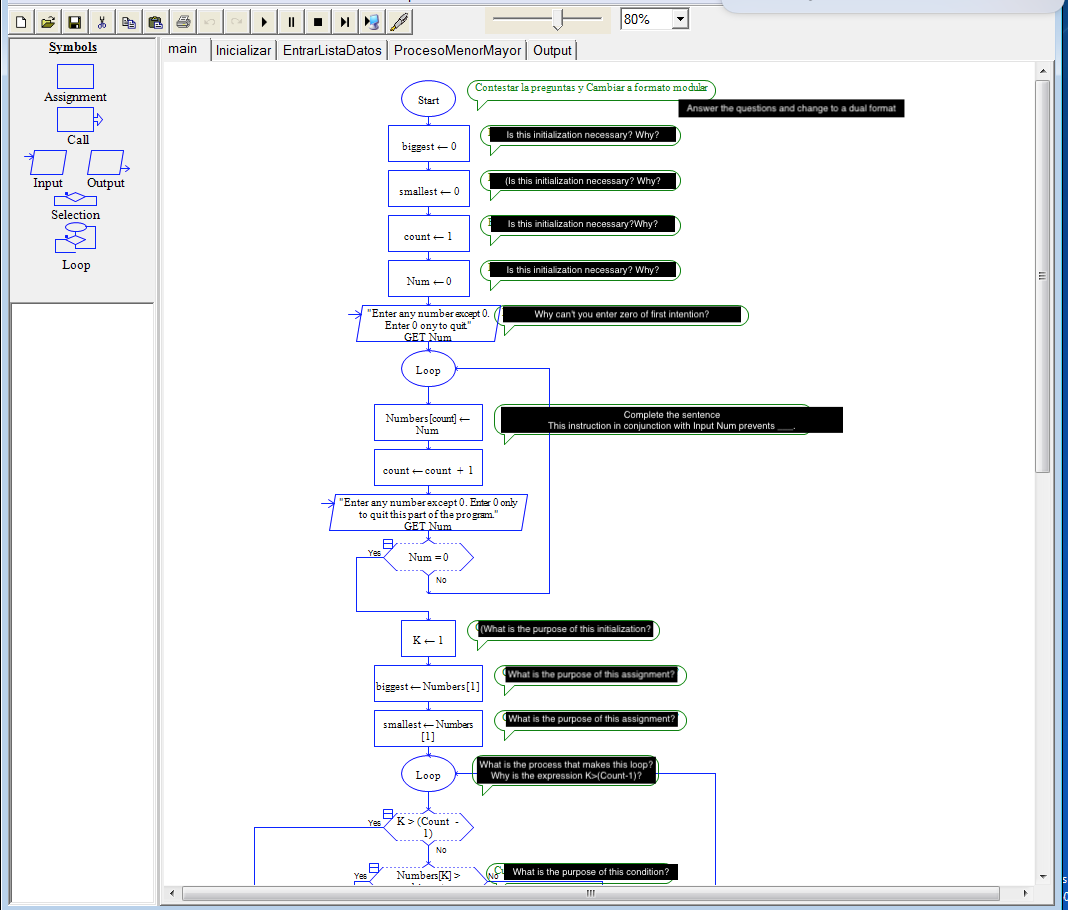This screenshot has height=910, width=1068.
Task: Open the Inicializar subchart tab
Action: coord(243,49)
